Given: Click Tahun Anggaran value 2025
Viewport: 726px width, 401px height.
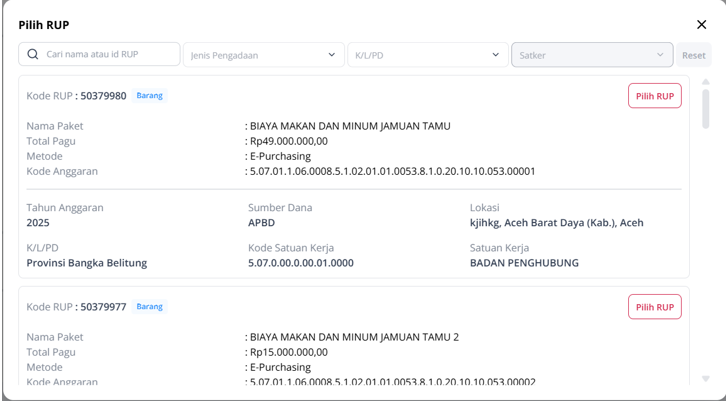Looking at the screenshot, I should pos(38,223).
